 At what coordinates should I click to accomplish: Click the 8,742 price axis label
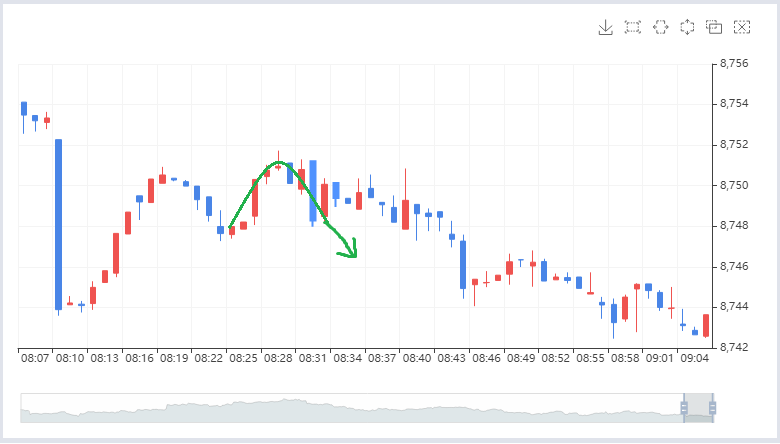coord(734,347)
